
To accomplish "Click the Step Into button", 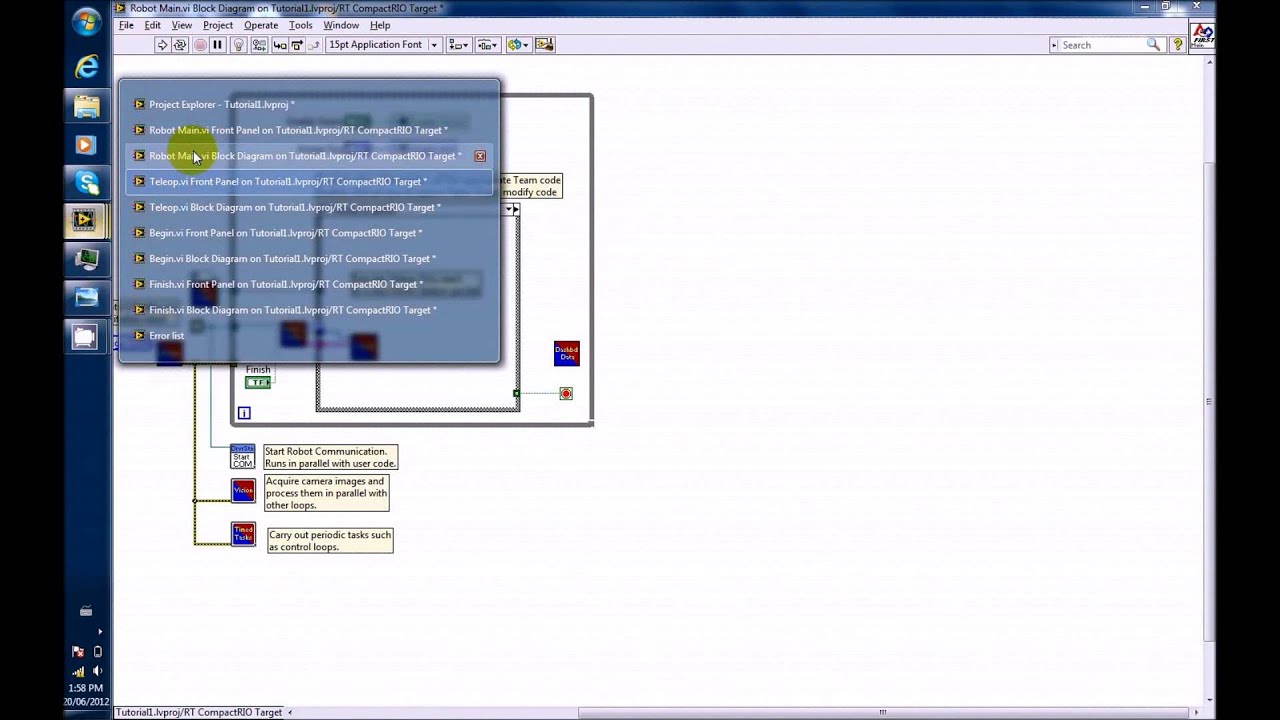I will click(x=279, y=45).
